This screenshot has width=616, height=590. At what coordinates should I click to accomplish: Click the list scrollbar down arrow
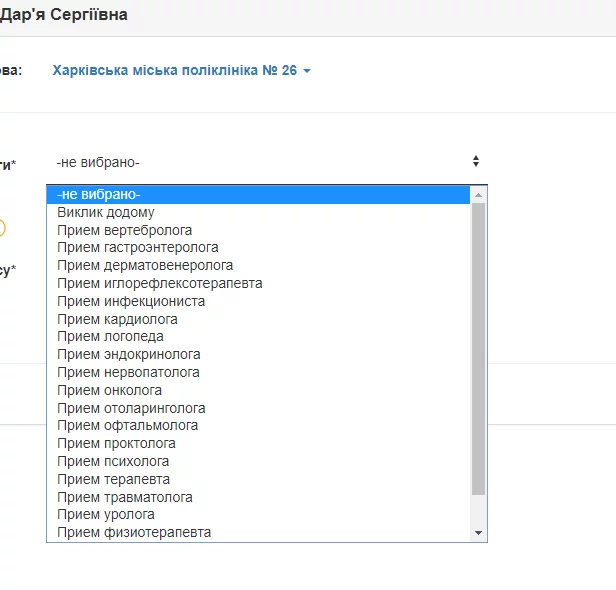[x=478, y=533]
